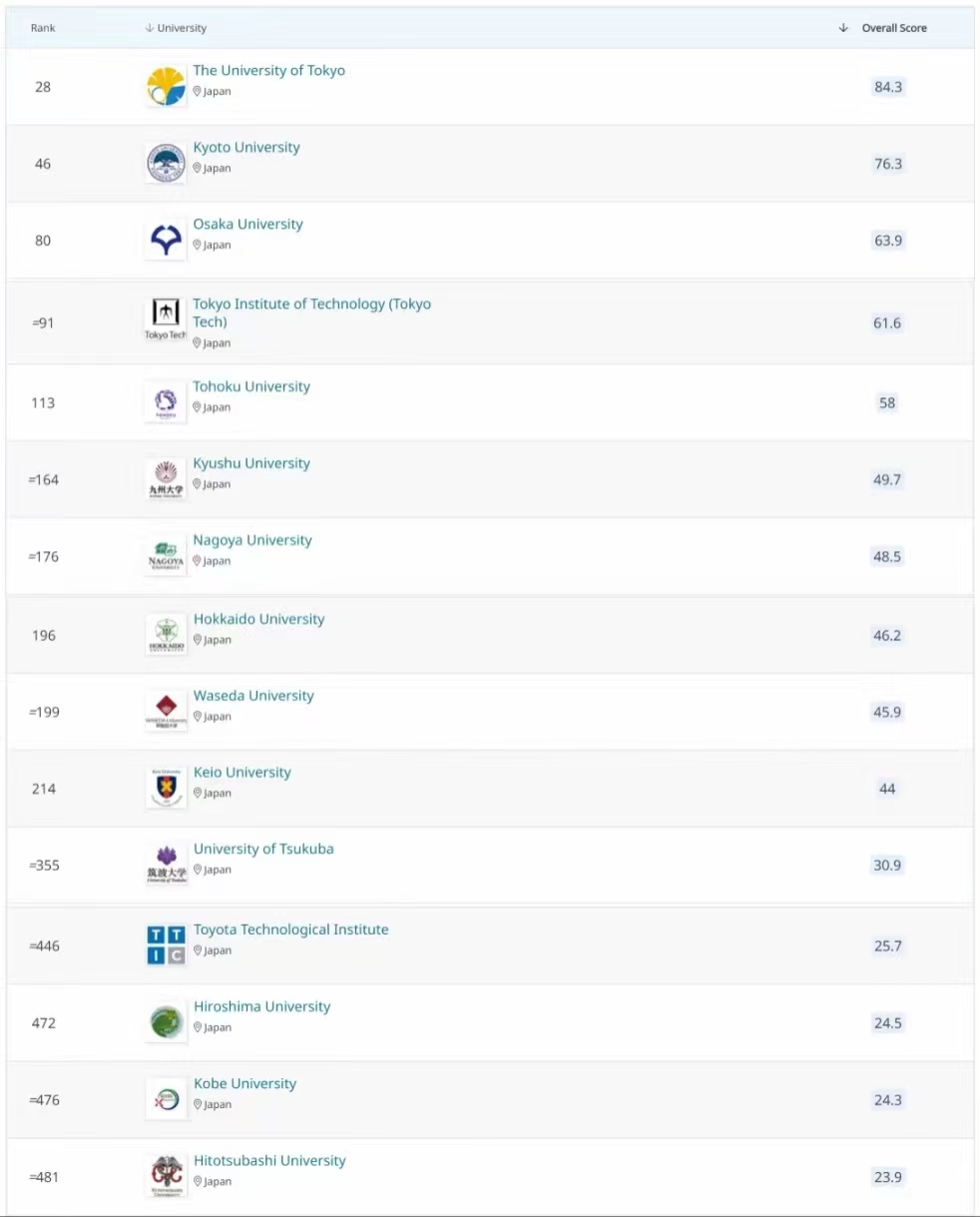Screen dimensions: 980x1217
Task: Click the Kyushu University logo
Action: click(166, 479)
